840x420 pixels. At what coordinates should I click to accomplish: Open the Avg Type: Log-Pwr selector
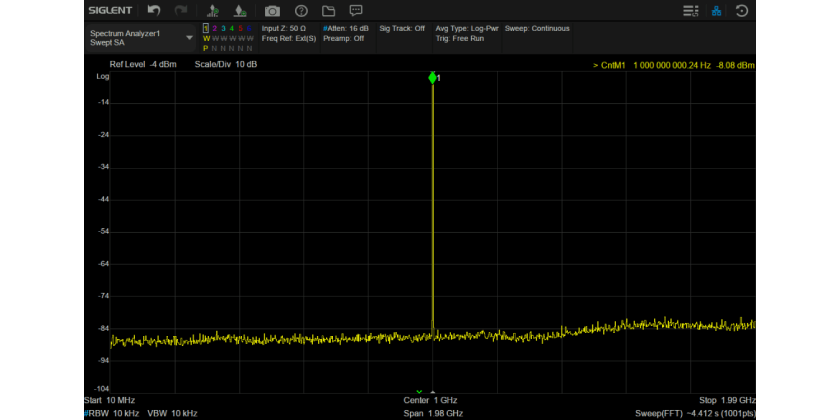tap(466, 28)
